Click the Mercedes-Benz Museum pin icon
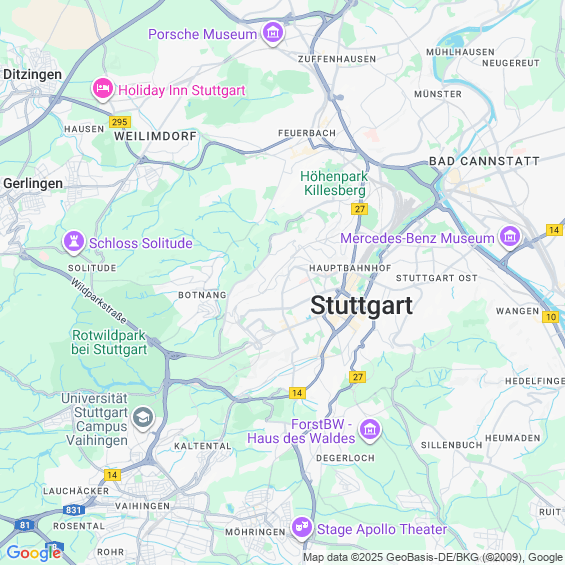 (510, 237)
